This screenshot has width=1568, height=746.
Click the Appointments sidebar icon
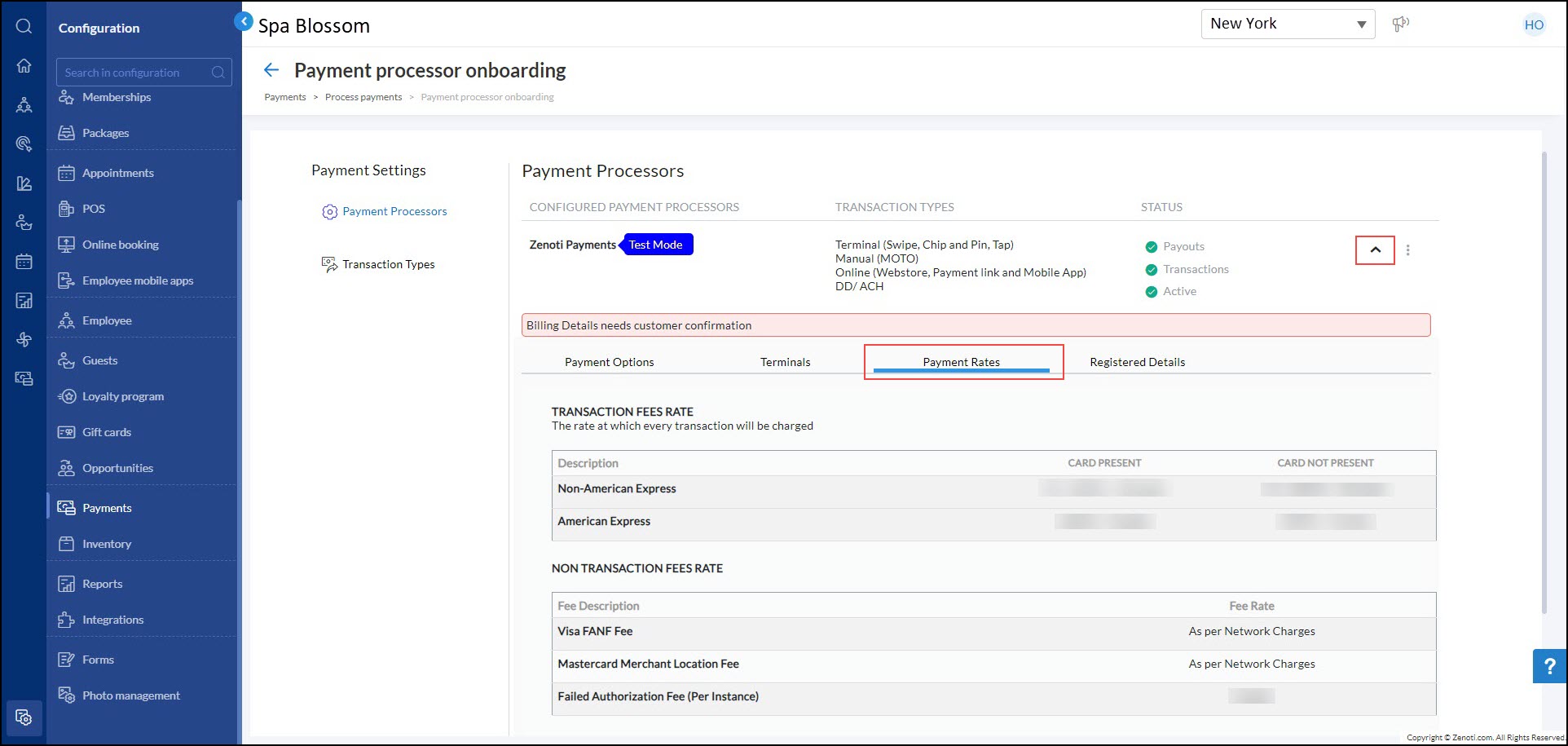tap(66, 173)
